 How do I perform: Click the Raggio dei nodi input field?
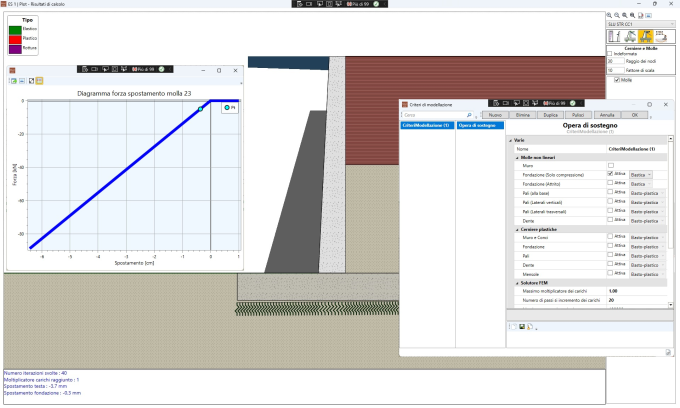[615, 61]
